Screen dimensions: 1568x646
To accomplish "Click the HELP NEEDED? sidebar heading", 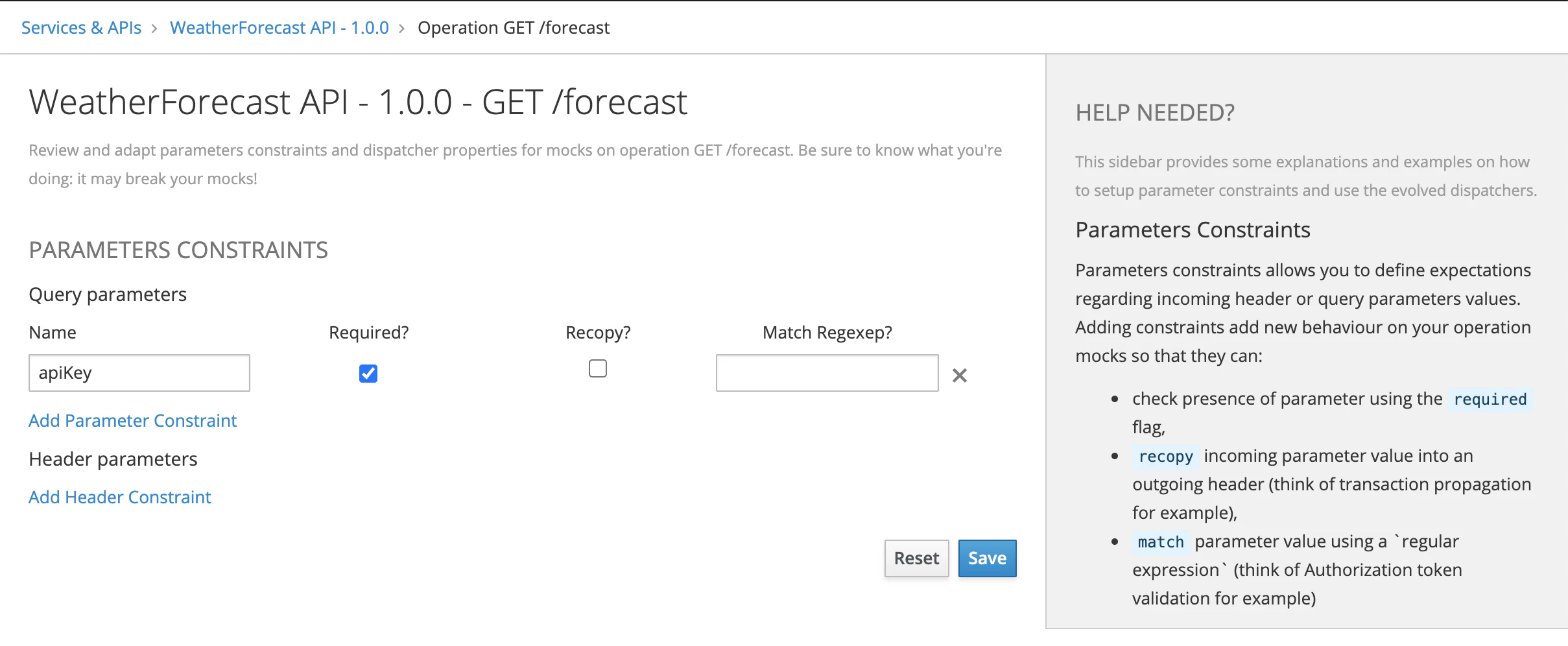I will coord(1154,113).
